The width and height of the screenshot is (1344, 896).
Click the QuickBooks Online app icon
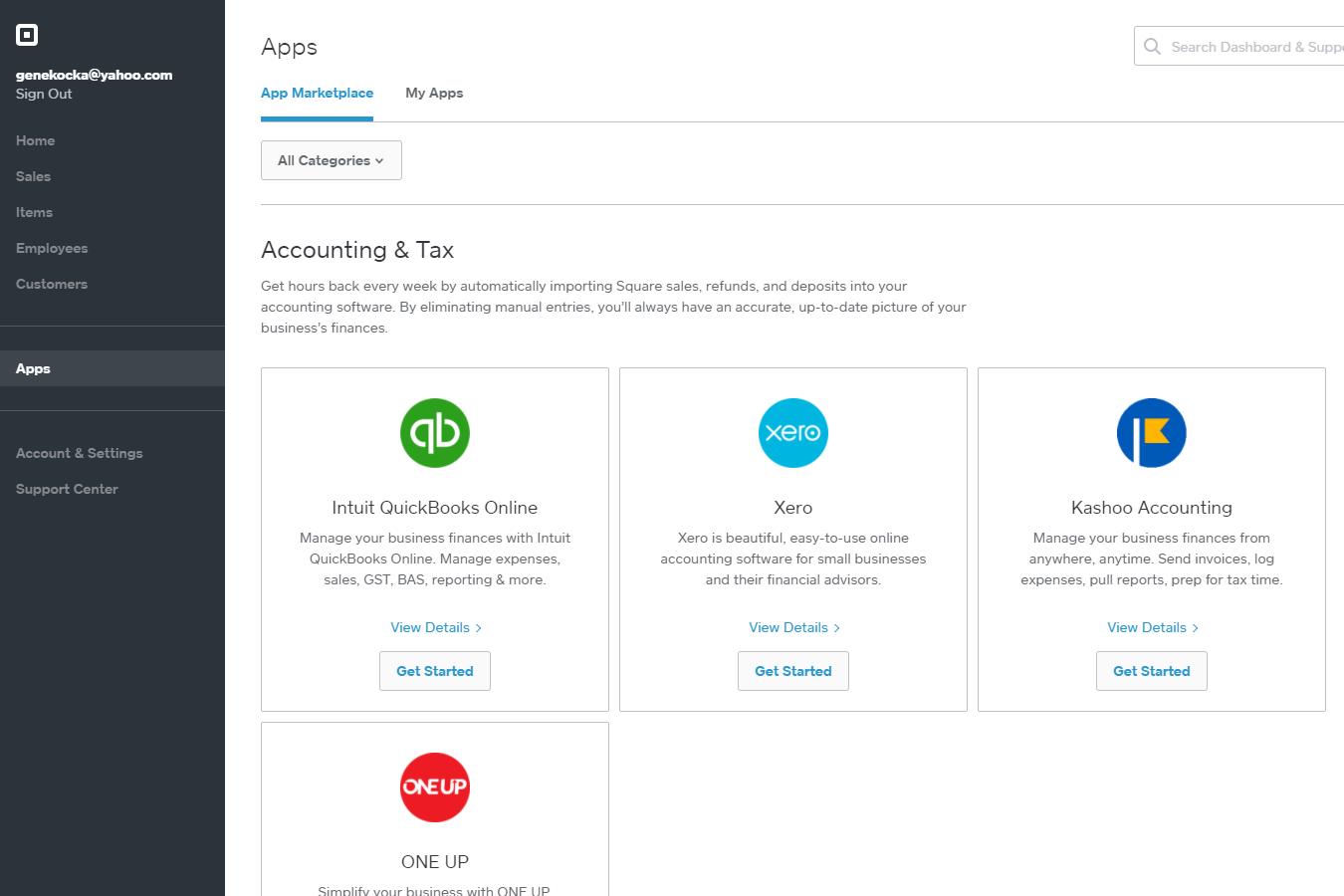point(435,433)
